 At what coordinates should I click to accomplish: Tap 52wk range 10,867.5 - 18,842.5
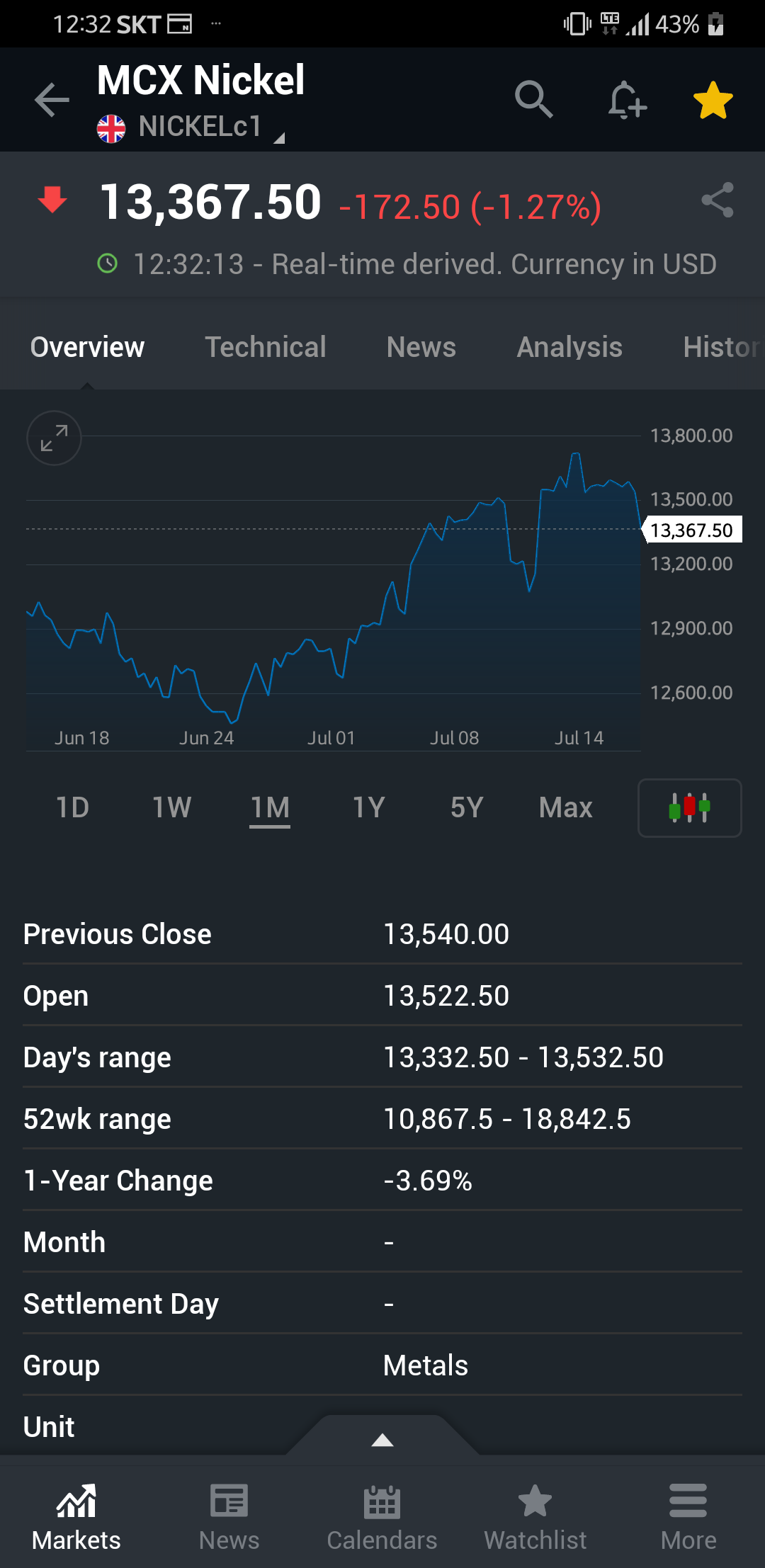(x=507, y=1119)
